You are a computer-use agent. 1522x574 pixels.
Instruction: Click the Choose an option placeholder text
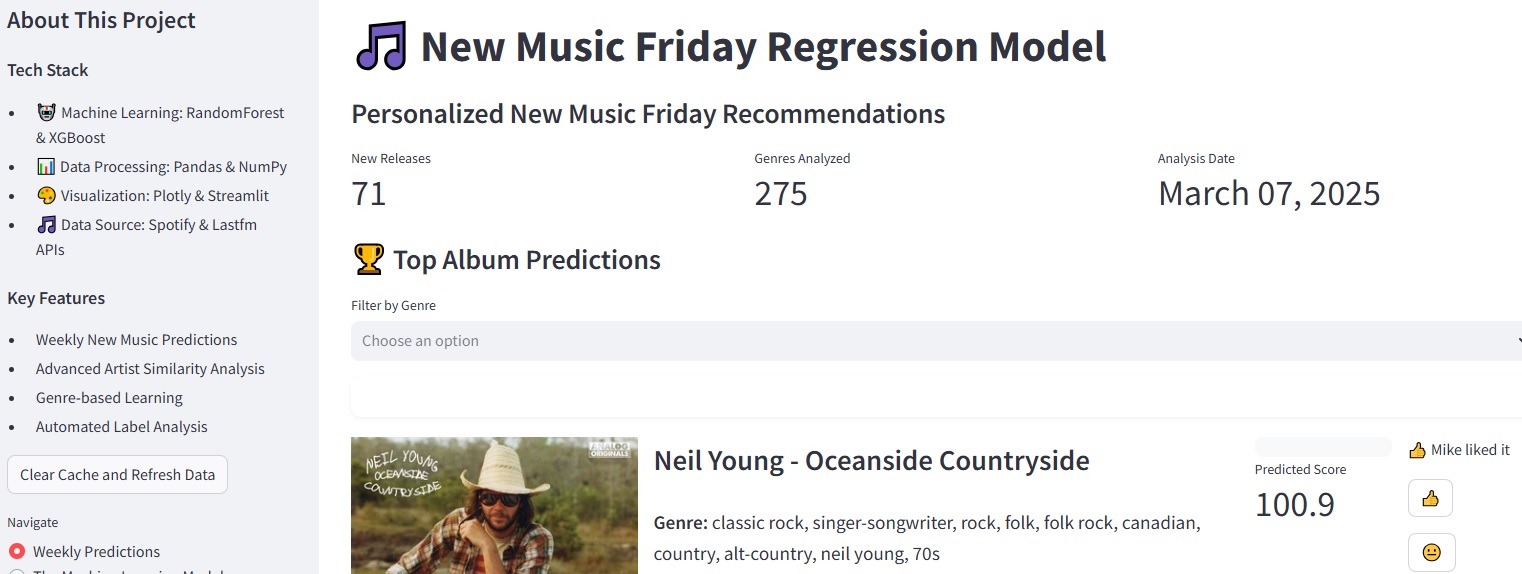(420, 341)
